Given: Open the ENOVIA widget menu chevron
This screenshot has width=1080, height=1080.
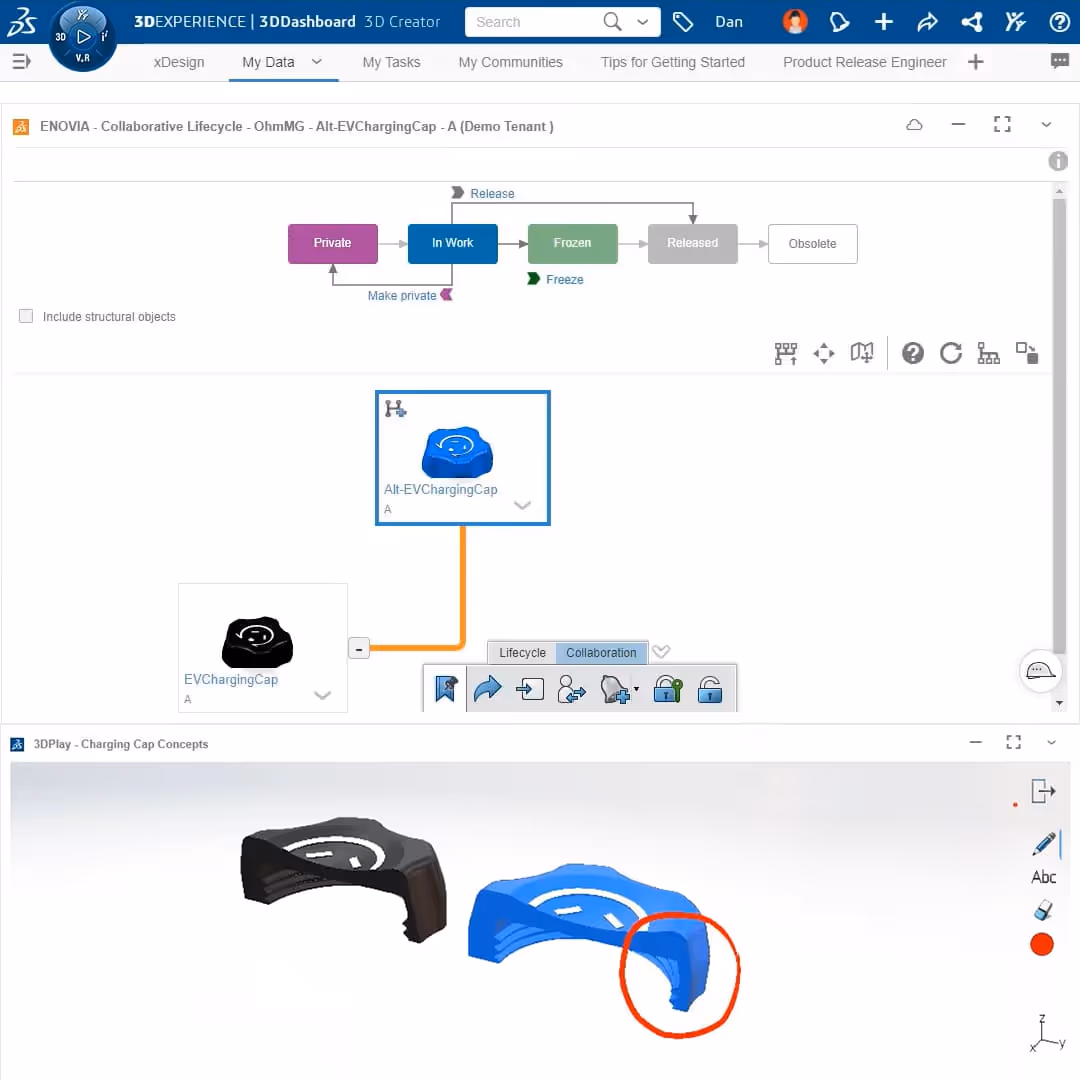Looking at the screenshot, I should pos(1046,125).
